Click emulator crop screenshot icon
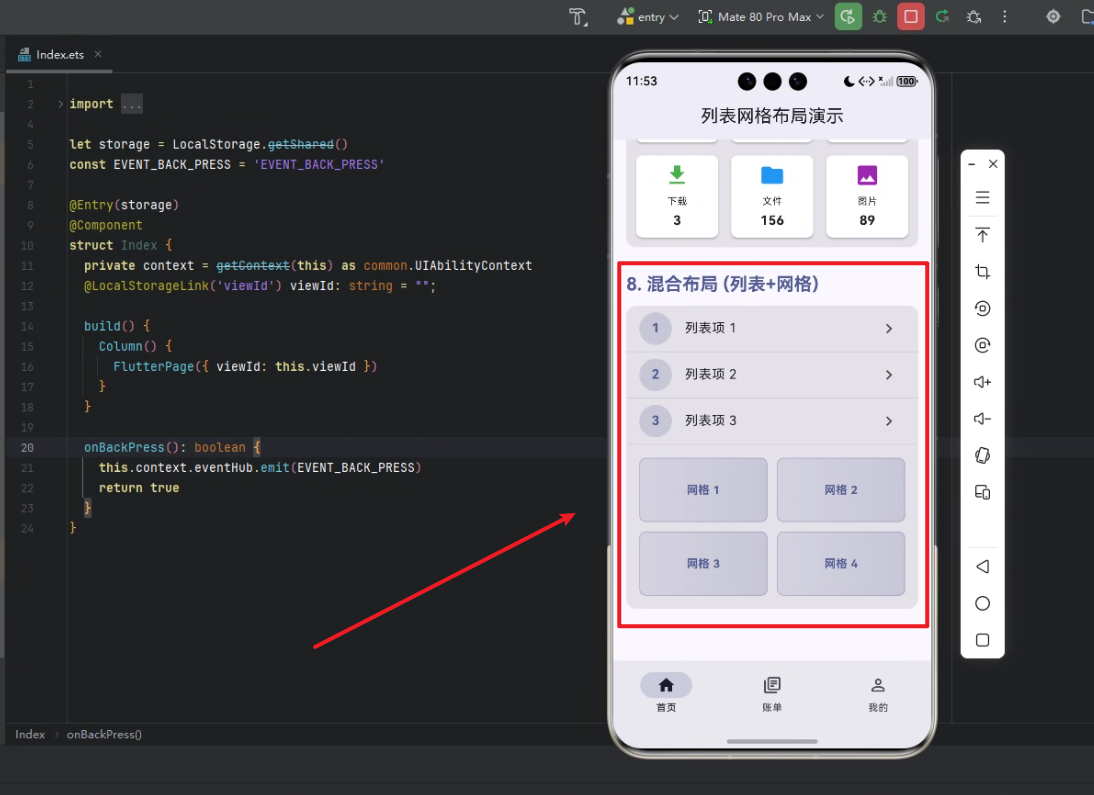This screenshot has width=1094, height=795. coord(982,272)
